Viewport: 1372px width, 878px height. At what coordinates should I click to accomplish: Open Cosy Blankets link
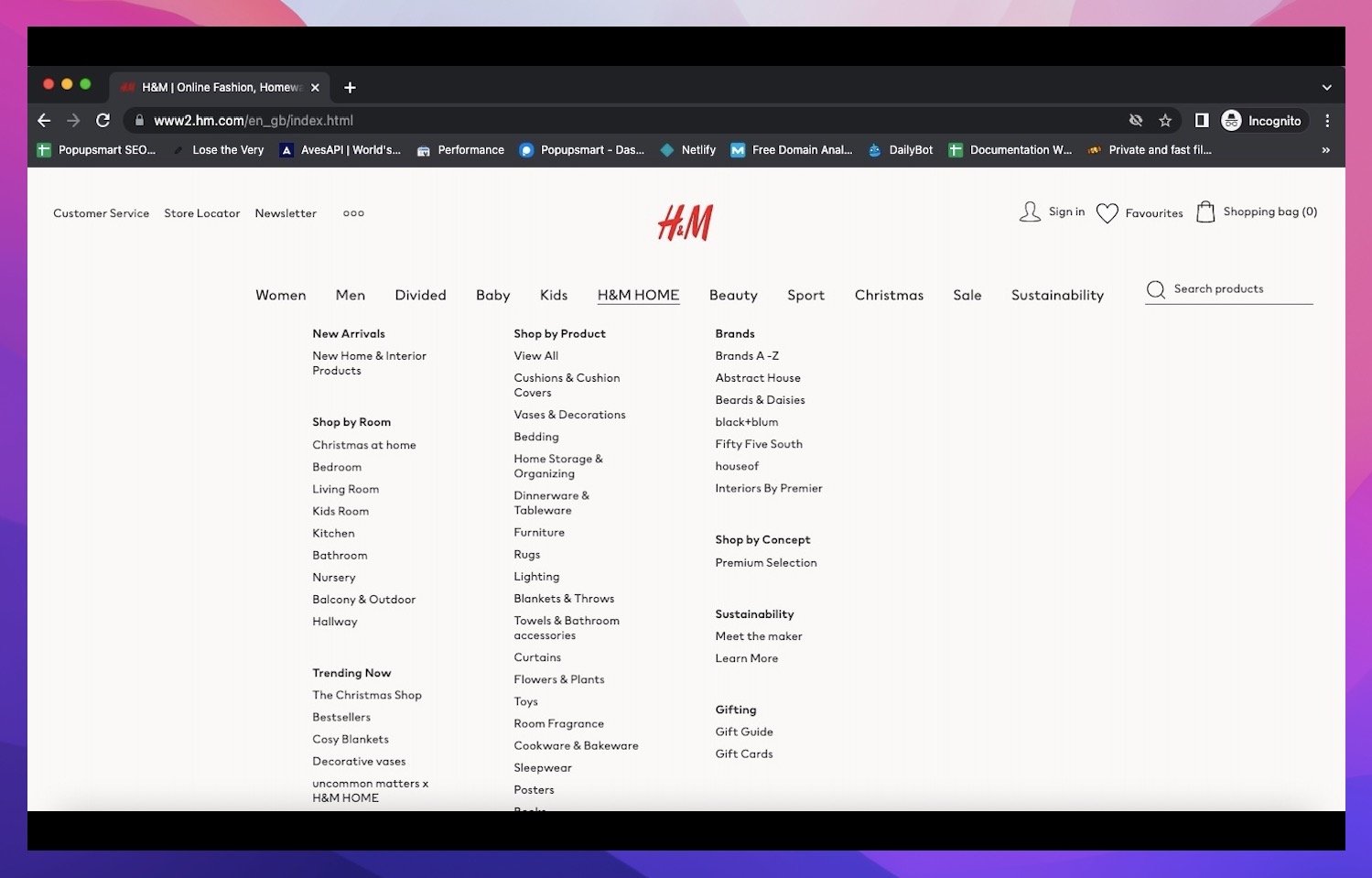pyautogui.click(x=351, y=739)
